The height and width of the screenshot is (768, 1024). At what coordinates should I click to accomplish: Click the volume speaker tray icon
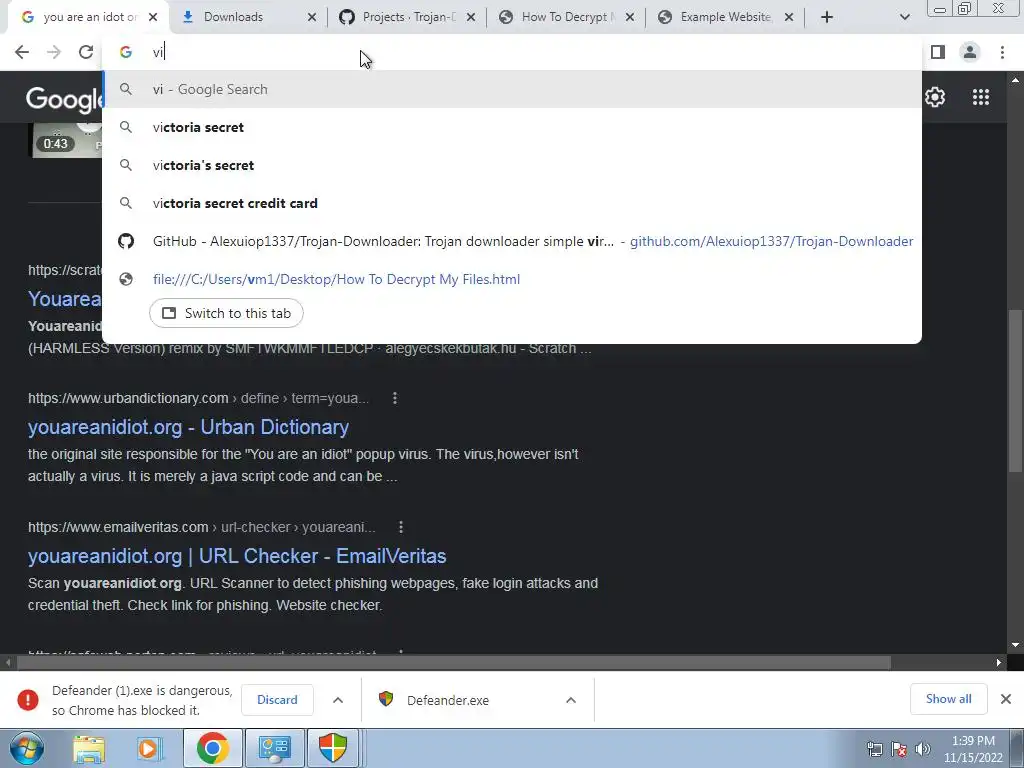click(x=922, y=749)
